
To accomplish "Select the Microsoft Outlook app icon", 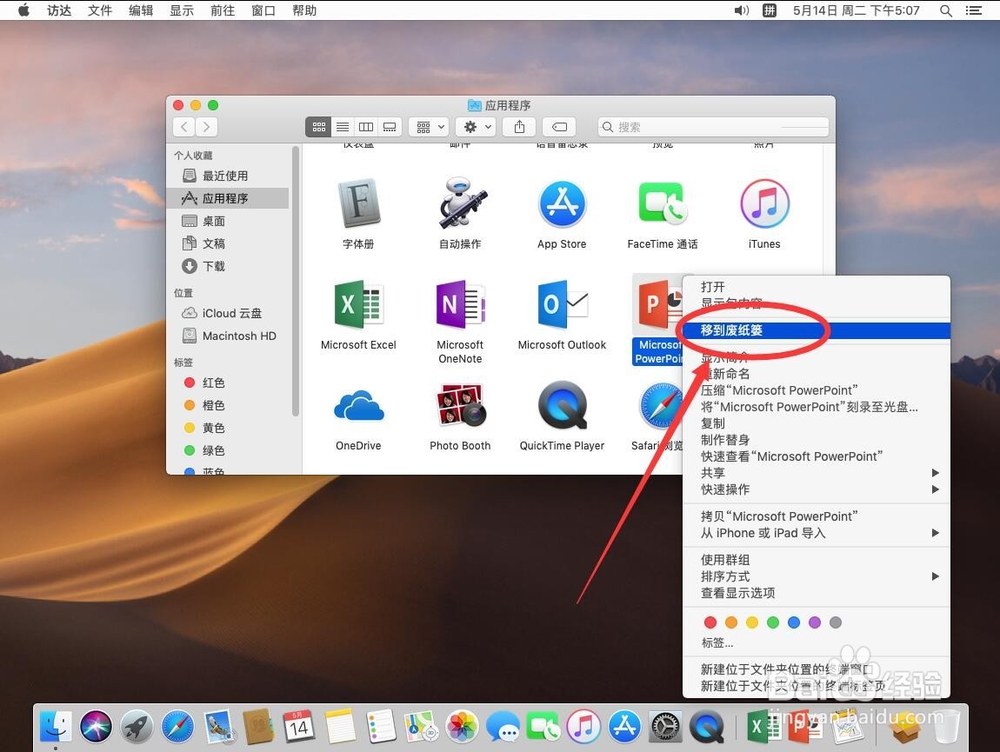I will point(562,304).
